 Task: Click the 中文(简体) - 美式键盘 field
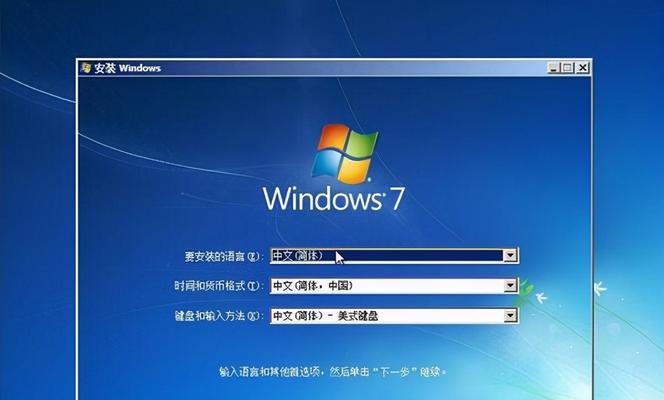pos(394,316)
